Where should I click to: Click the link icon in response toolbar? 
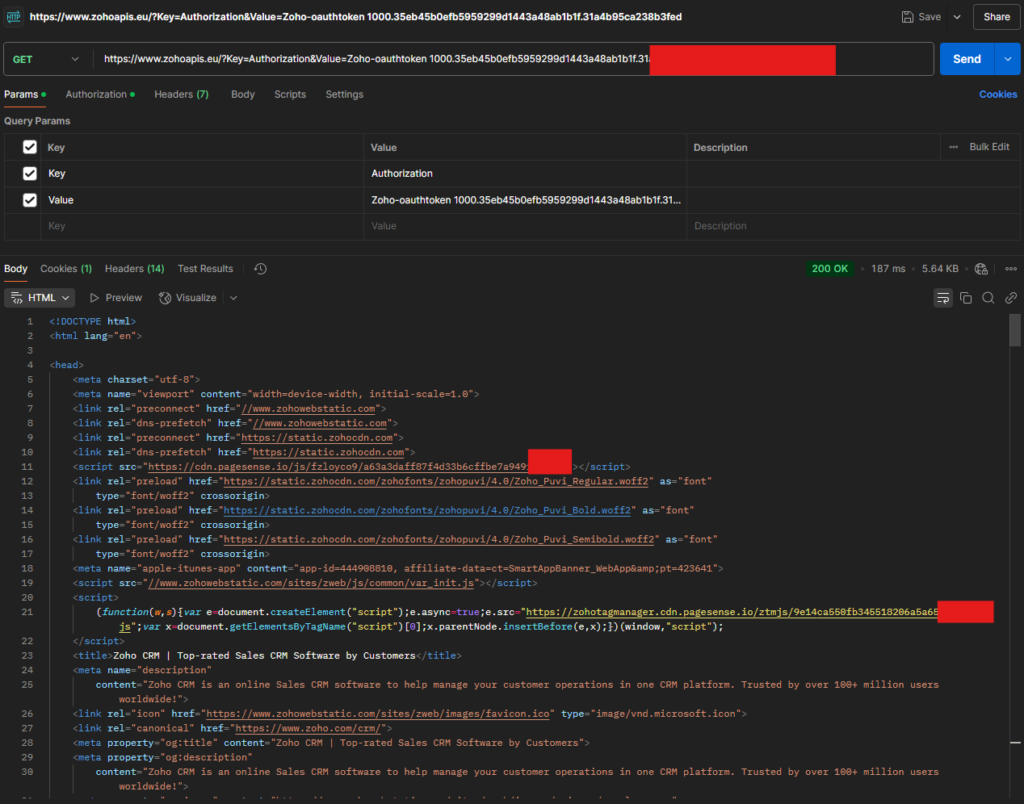click(1011, 298)
